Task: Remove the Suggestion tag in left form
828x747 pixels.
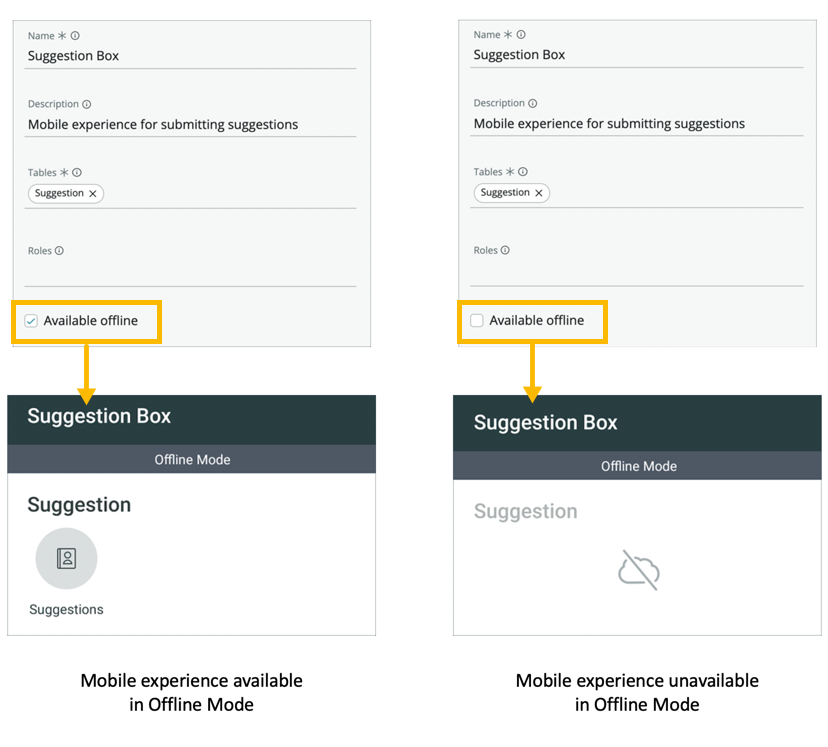Action: pos(93,194)
